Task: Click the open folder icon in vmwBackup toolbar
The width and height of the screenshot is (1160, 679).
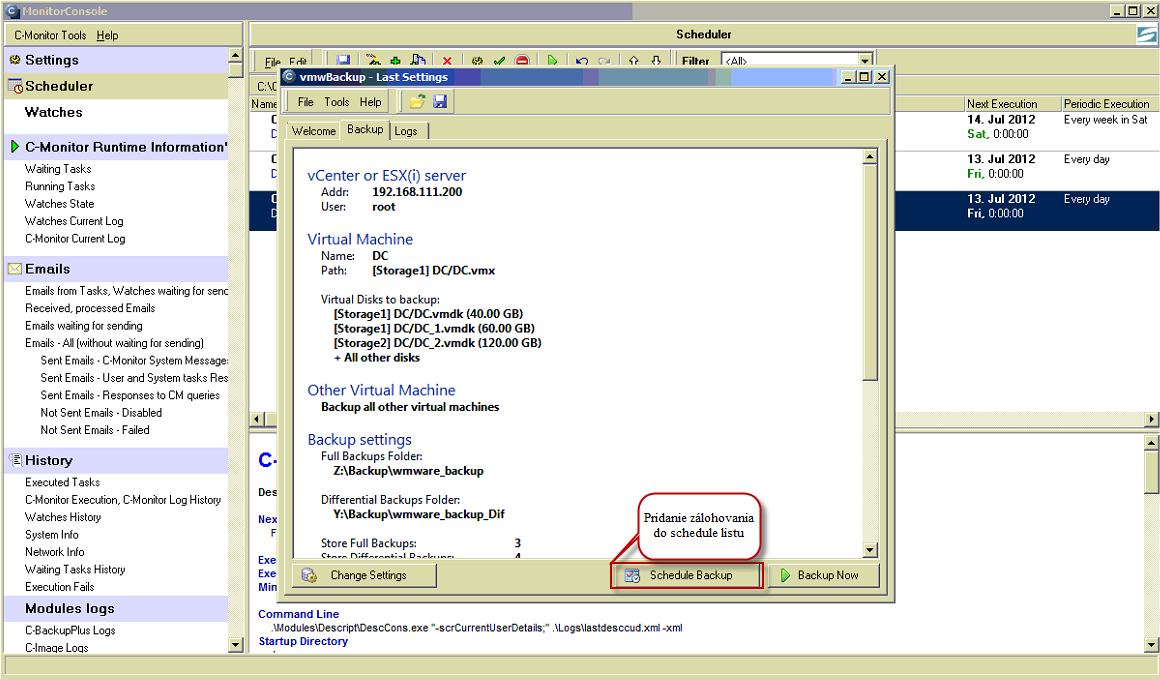Action: pyautogui.click(x=418, y=101)
